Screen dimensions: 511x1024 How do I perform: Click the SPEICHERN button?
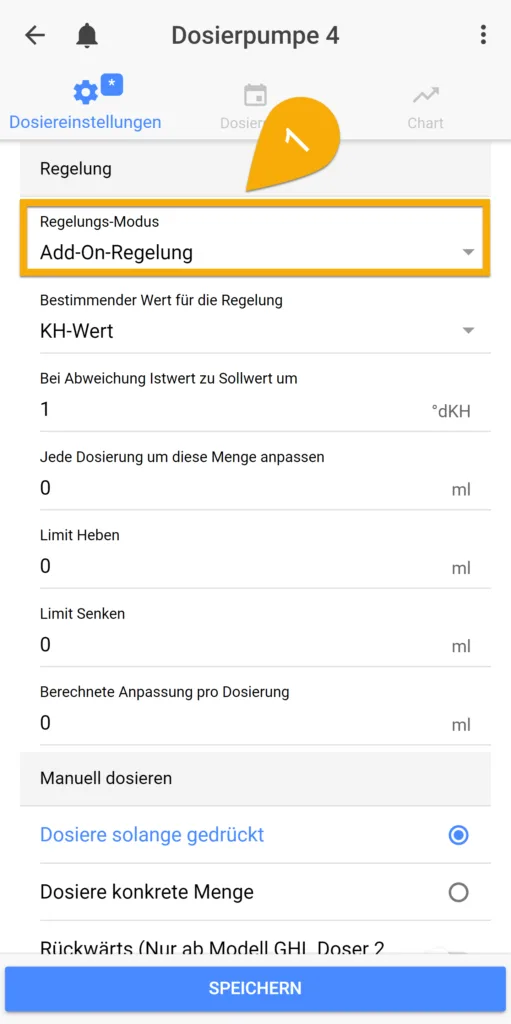point(255,988)
